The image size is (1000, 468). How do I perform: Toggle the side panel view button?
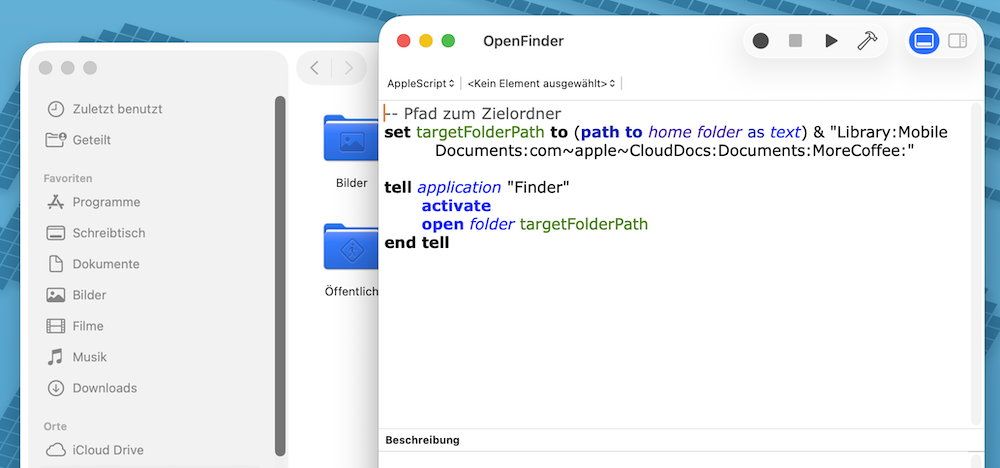[x=957, y=41]
